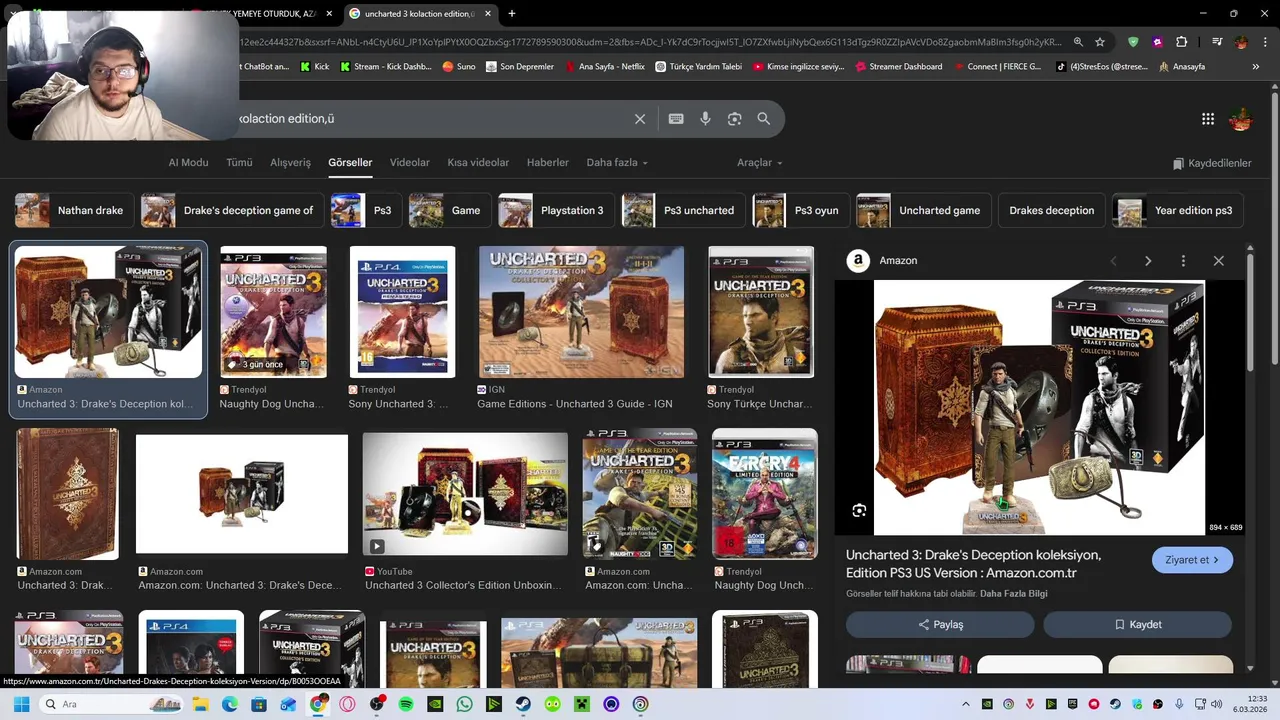Open File Explorer from the taskbar

[x=200, y=704]
